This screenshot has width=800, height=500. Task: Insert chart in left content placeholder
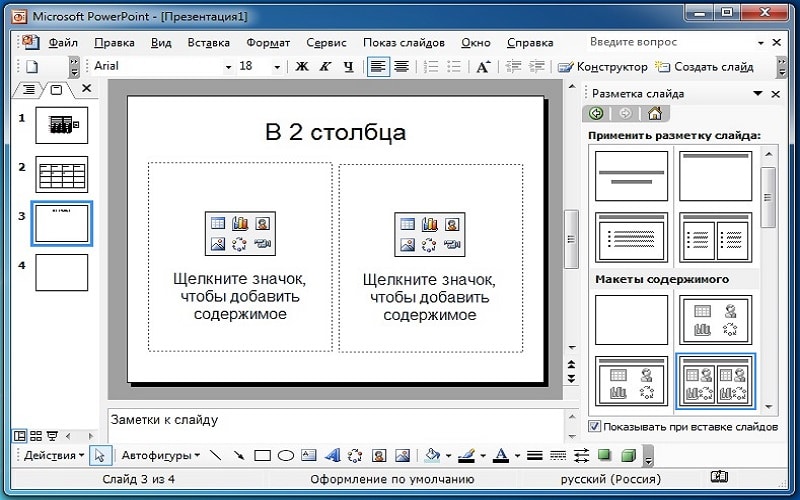point(240,223)
